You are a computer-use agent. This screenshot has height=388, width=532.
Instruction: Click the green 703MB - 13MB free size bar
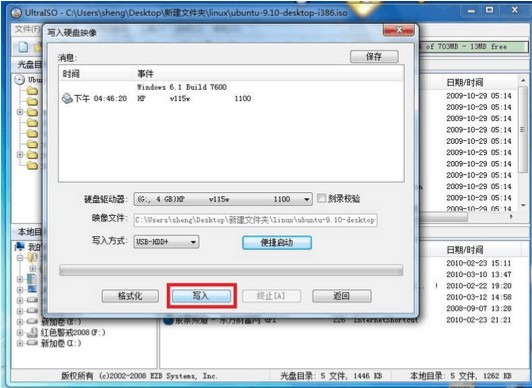[473, 46]
